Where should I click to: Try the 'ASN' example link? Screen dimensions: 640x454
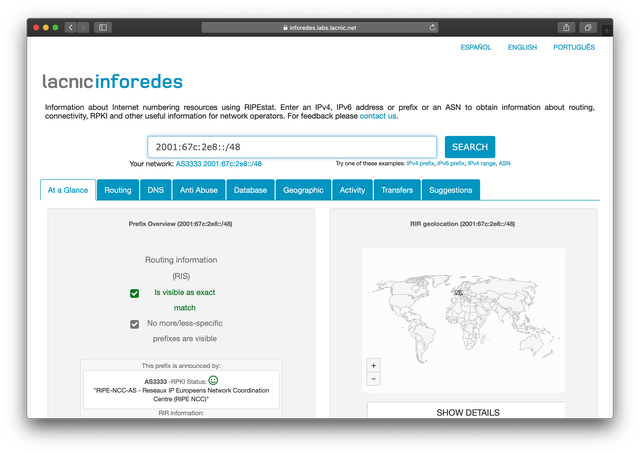coord(504,163)
